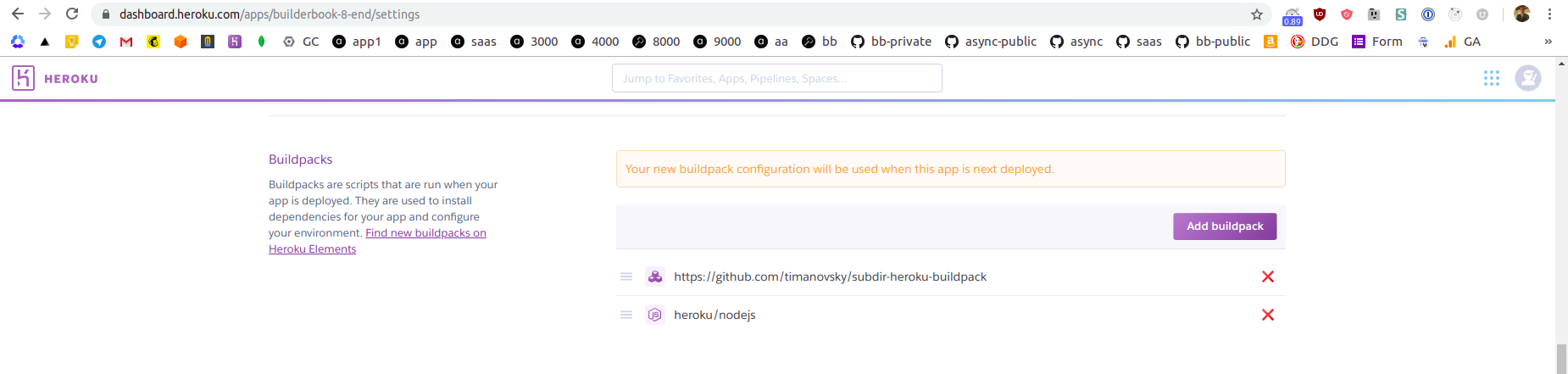Open the Chrome profile avatar
Screen dimensions: 1568x374
1522,14
